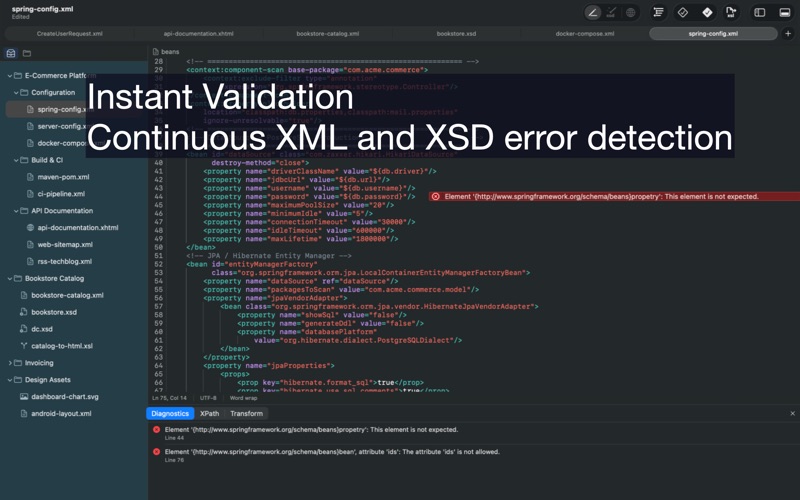Toggle the sidebar panel visibility
Screen dimensions: 800x500
[x=760, y=13]
